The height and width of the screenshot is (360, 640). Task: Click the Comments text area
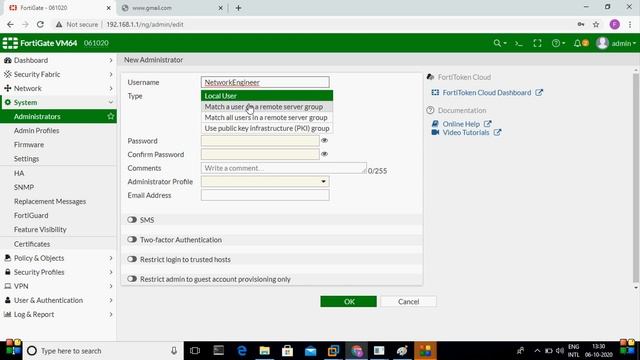284,168
